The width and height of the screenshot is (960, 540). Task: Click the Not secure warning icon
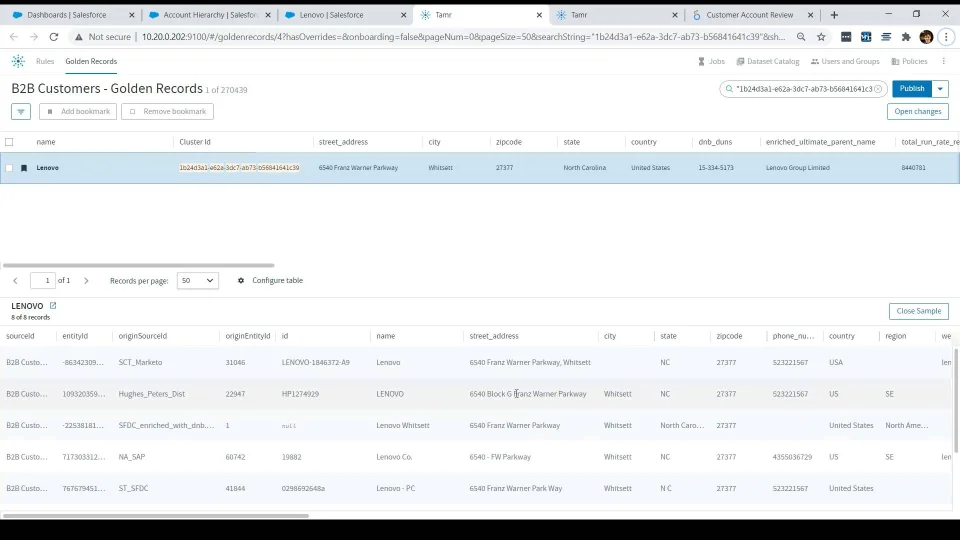(78, 37)
